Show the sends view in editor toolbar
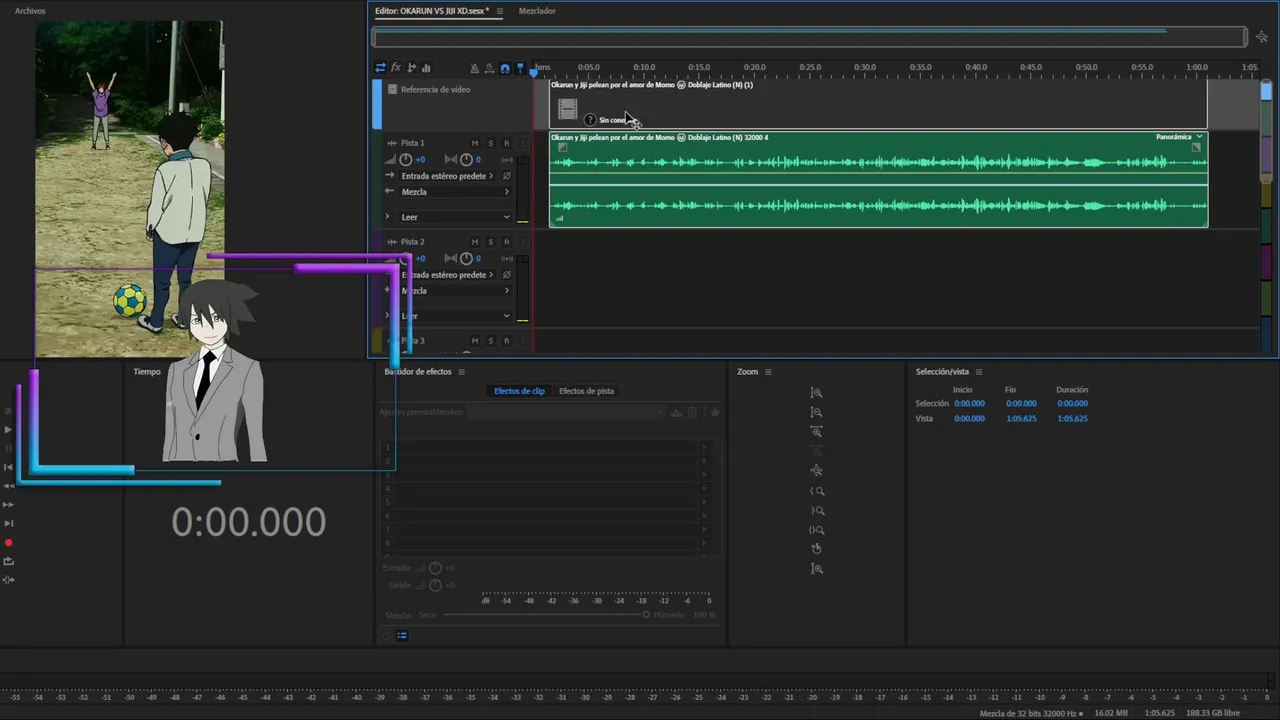The height and width of the screenshot is (720, 1280). tap(412, 68)
